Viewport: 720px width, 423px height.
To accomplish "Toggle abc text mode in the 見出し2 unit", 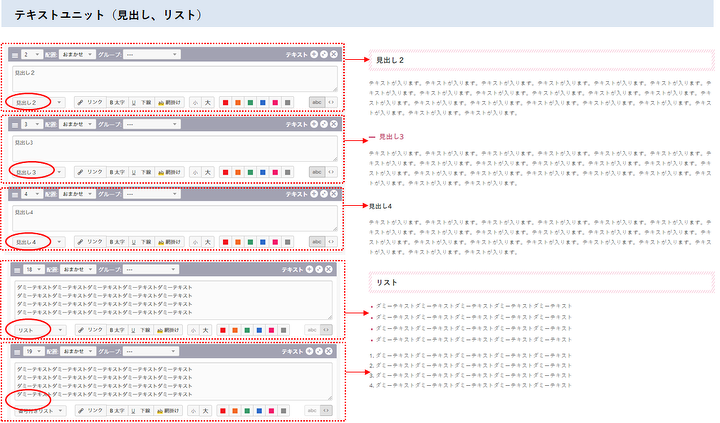I will tap(316, 102).
